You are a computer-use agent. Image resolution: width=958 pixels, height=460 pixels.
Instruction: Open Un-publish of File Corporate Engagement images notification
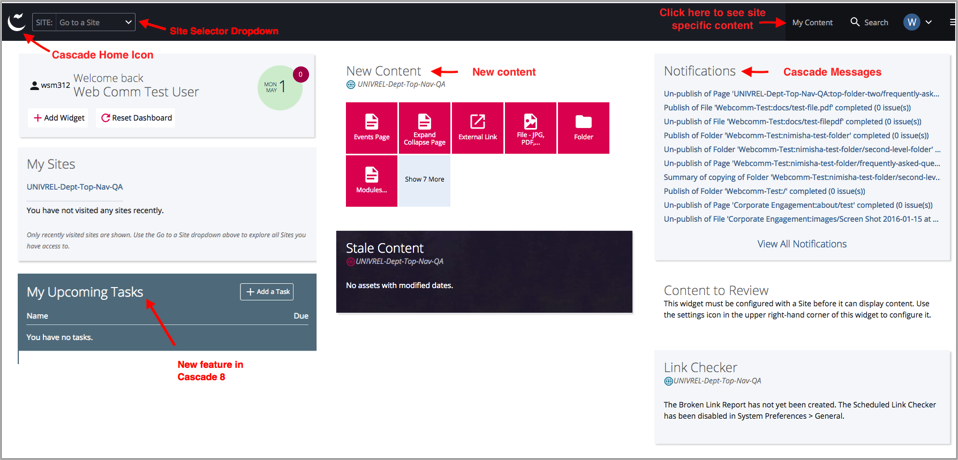point(802,219)
